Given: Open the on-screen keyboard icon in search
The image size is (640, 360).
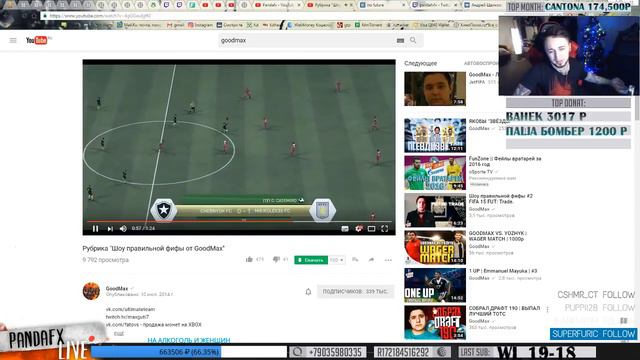Looking at the screenshot, I should click(x=400, y=40).
